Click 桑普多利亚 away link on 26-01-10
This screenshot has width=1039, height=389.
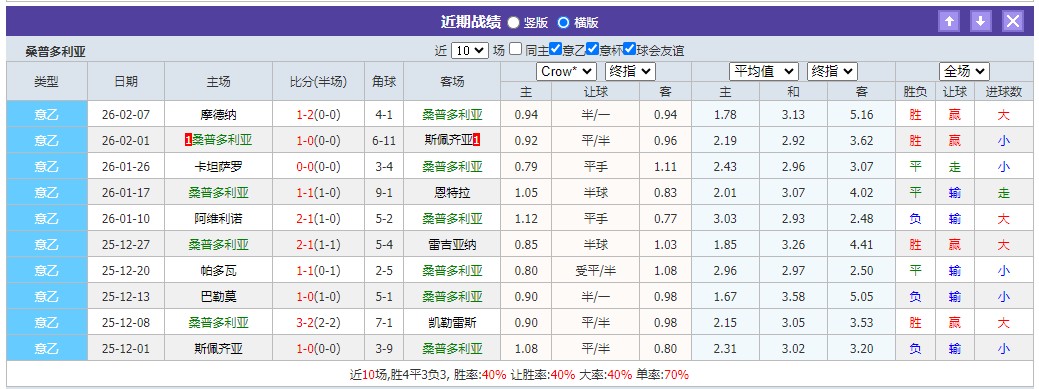pyautogui.click(x=452, y=219)
